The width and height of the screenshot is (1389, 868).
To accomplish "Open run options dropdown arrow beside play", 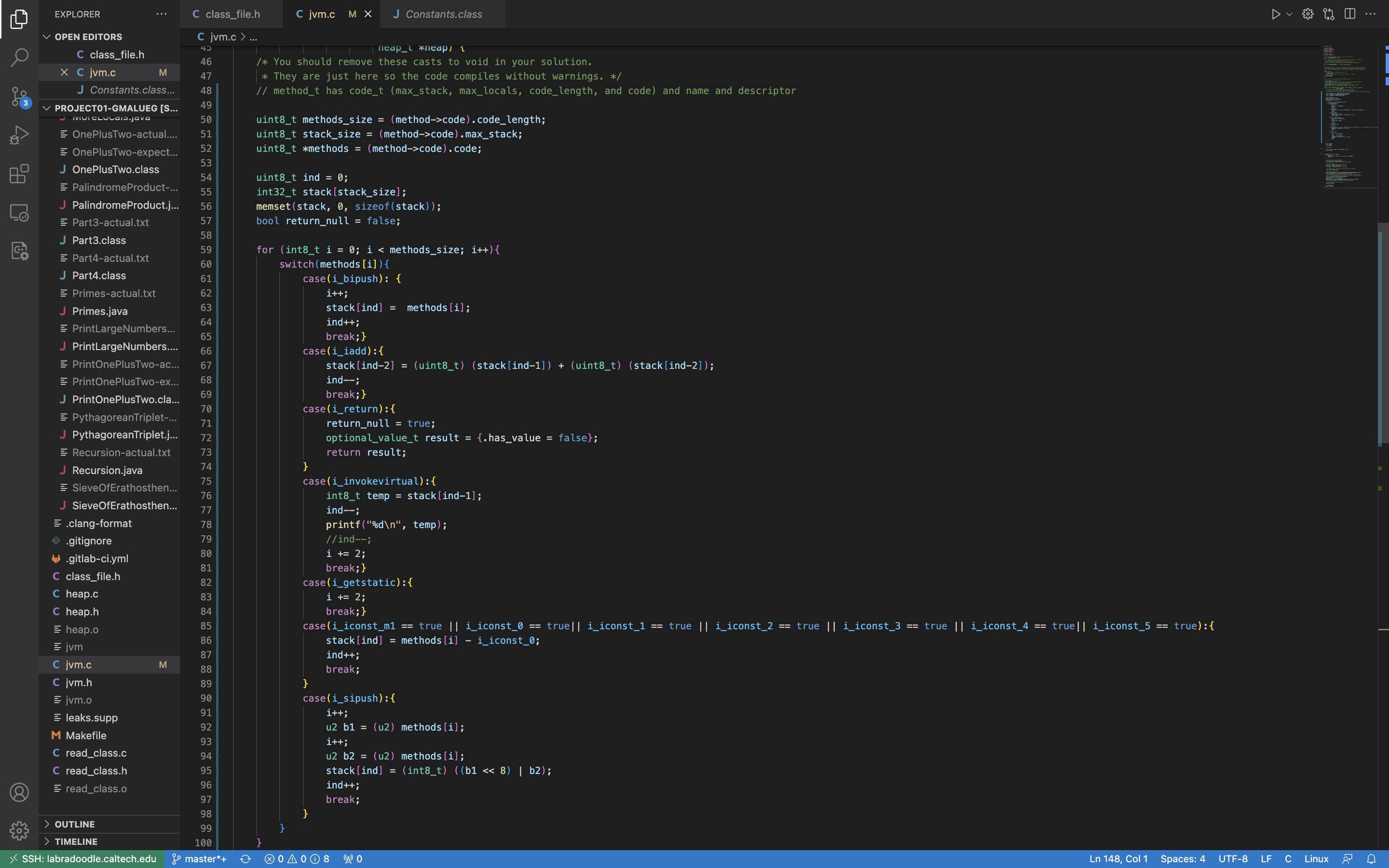I will tap(1289, 14).
